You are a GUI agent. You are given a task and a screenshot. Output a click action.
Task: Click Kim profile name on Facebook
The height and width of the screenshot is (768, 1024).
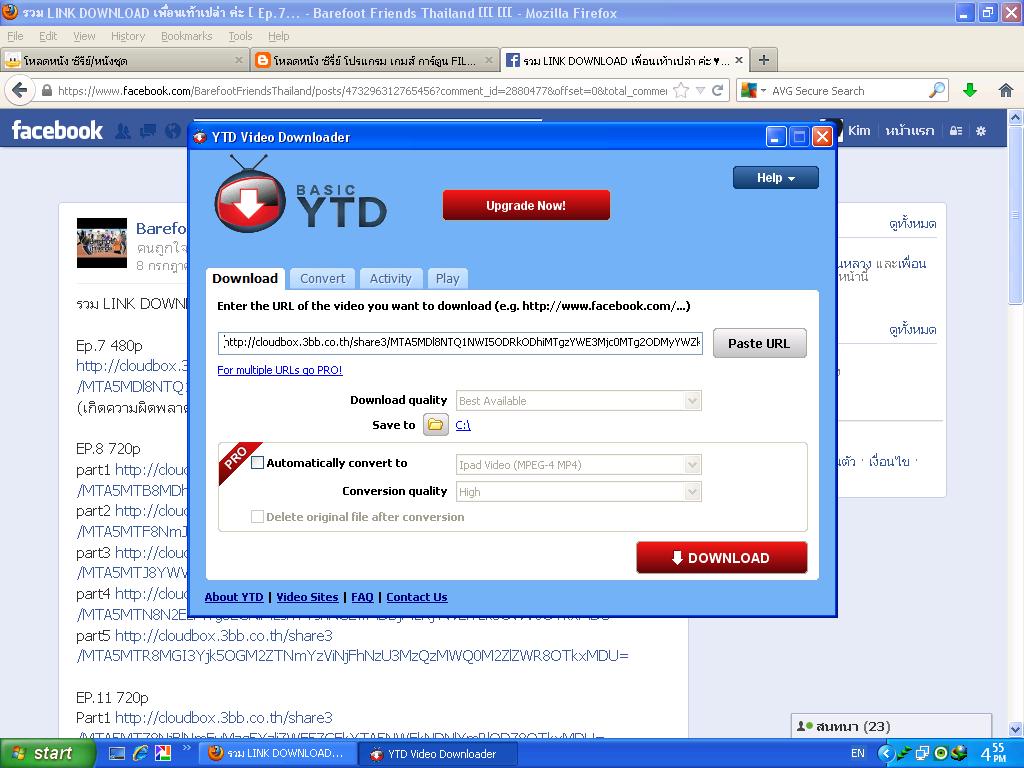(x=859, y=131)
